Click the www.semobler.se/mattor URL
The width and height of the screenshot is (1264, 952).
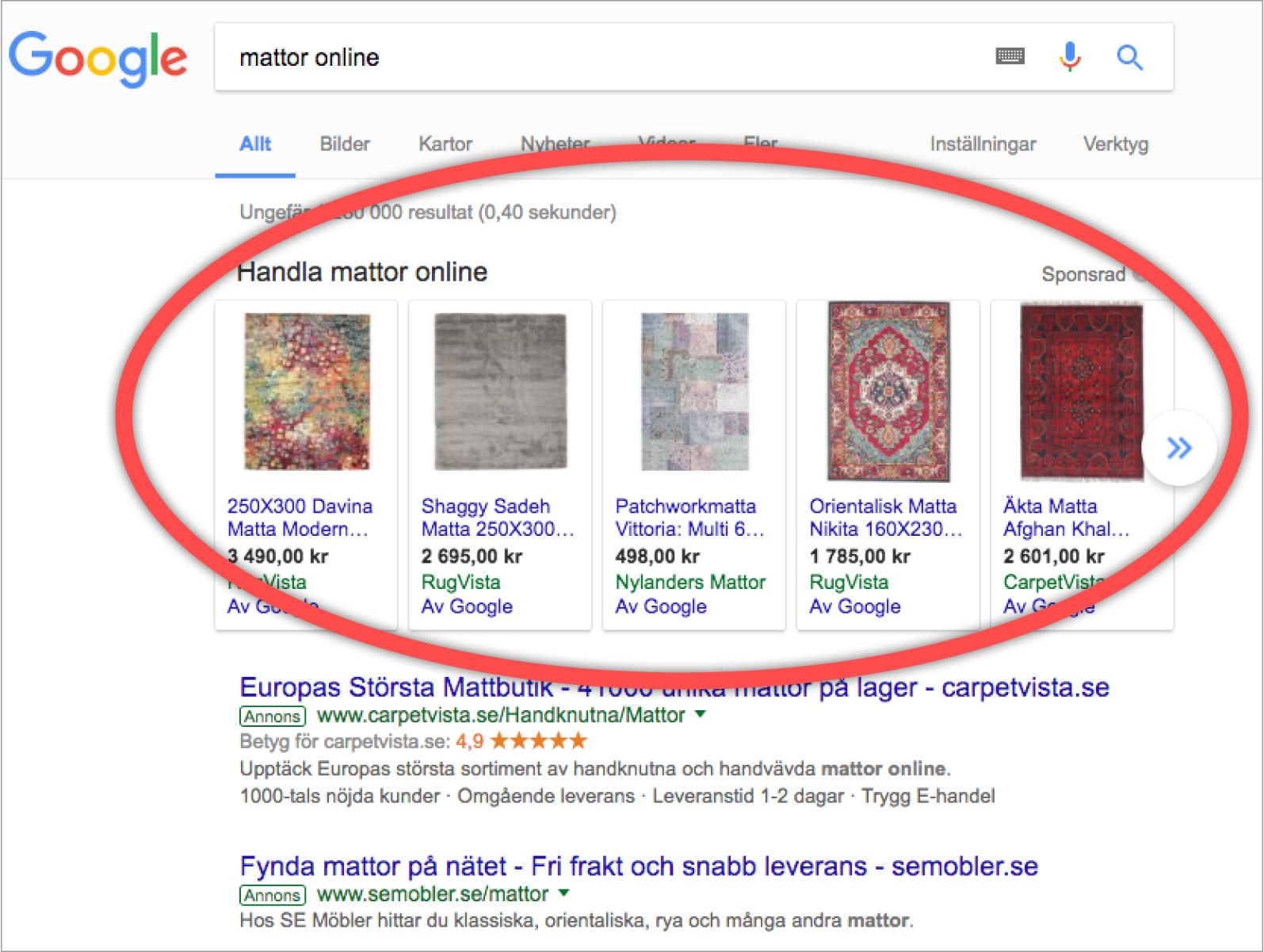pos(433,894)
